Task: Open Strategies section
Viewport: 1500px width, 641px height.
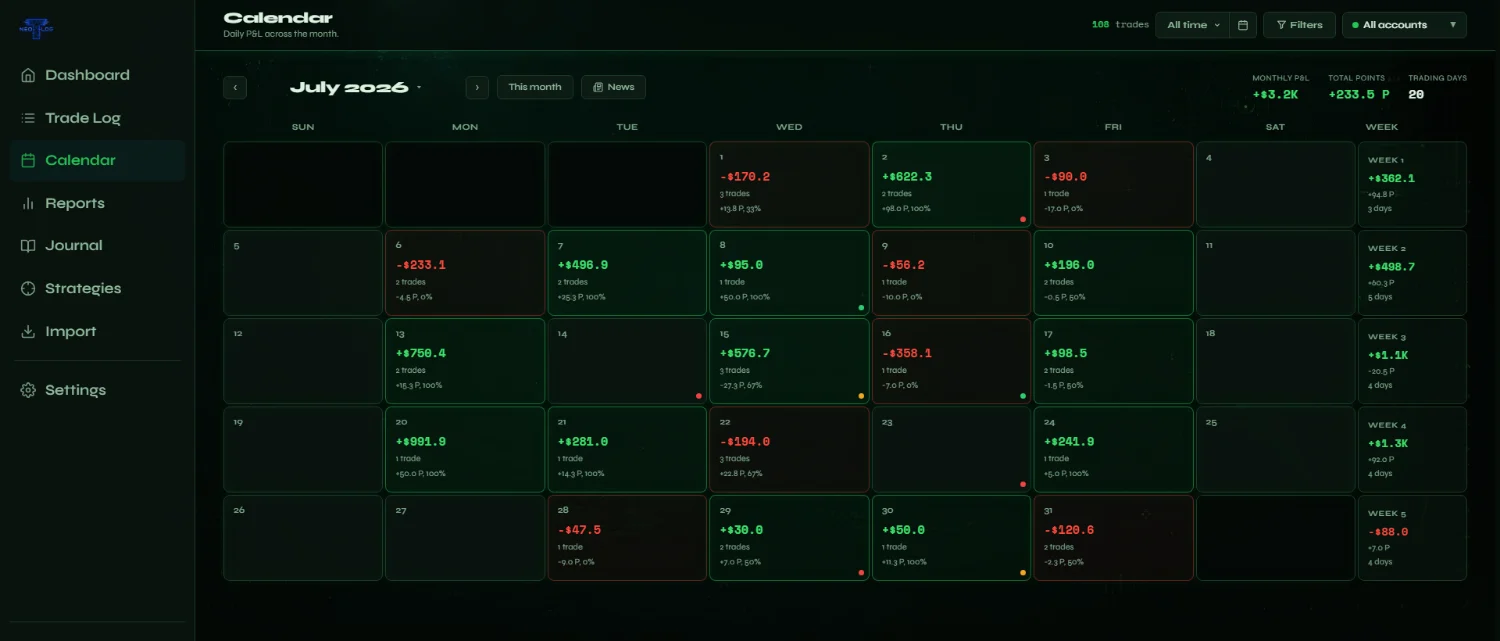Action: (x=97, y=288)
